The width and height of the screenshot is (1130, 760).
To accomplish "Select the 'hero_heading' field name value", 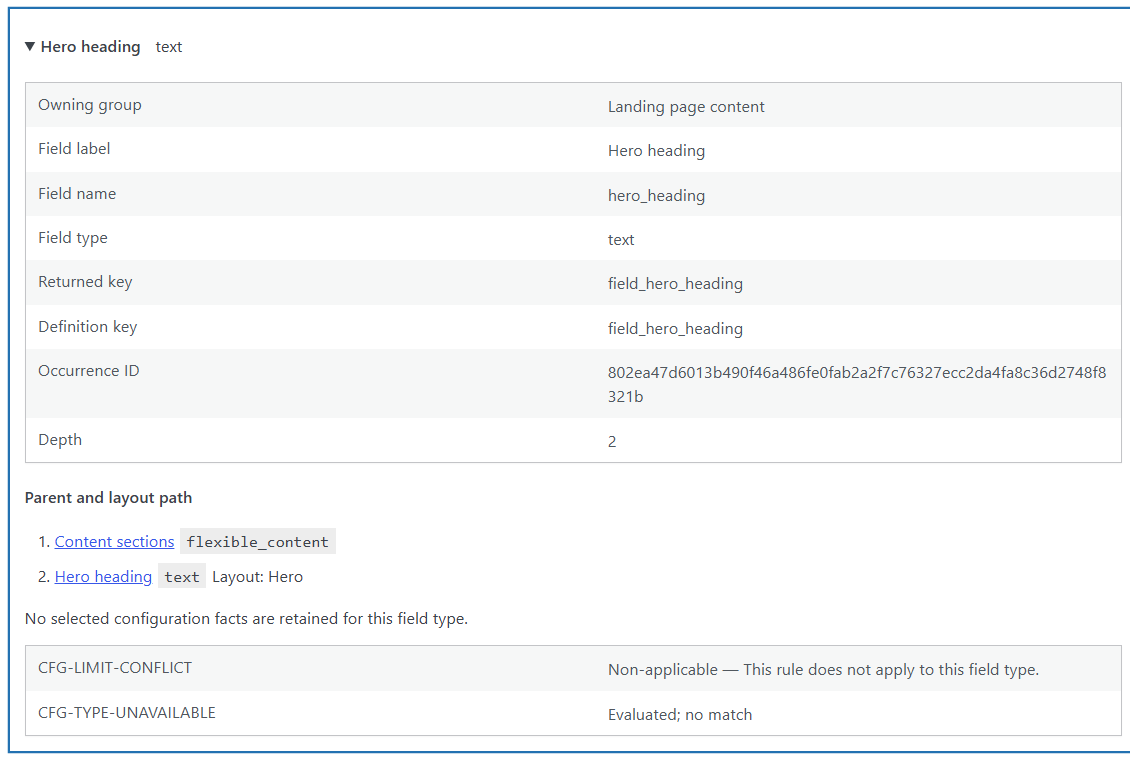I will pos(657,196).
